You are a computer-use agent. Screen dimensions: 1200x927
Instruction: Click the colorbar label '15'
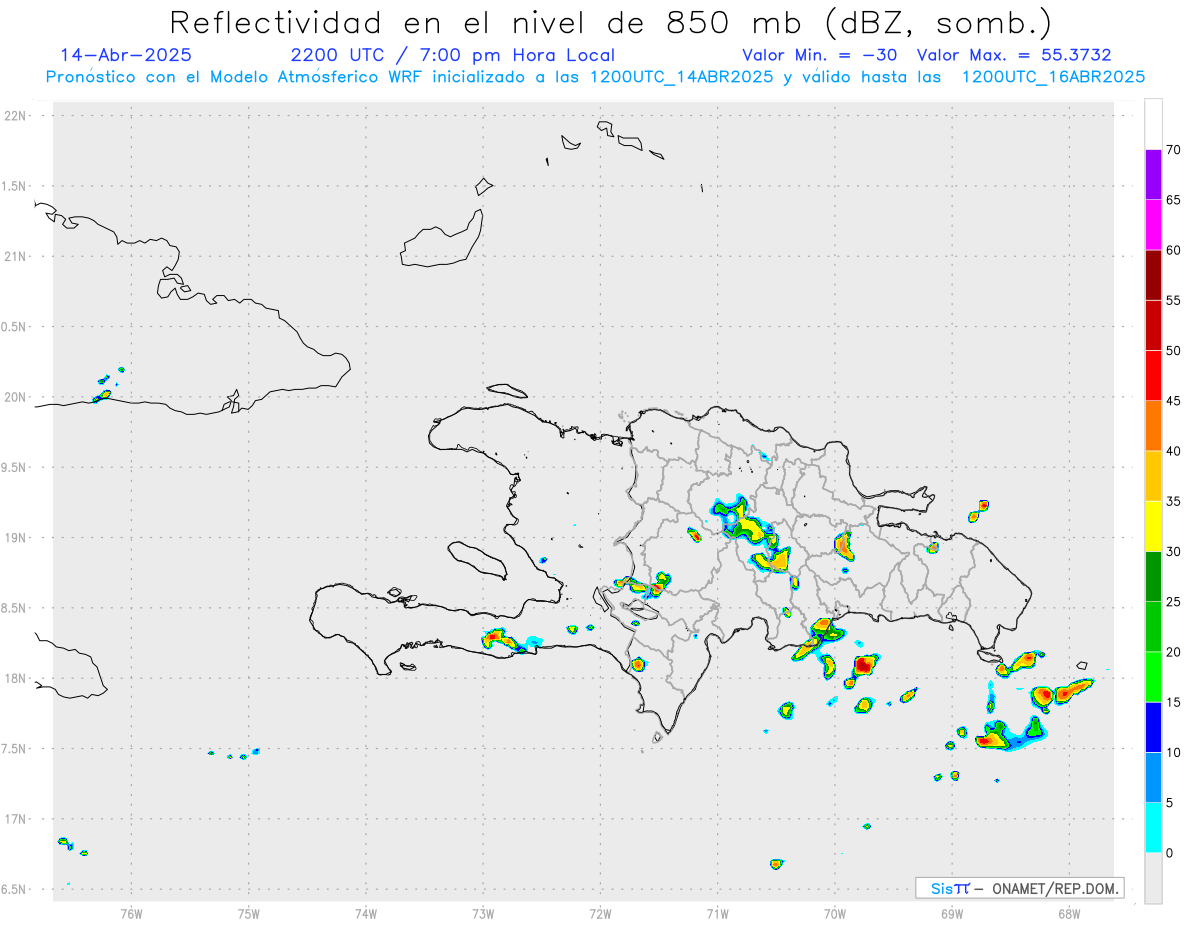1173,702
